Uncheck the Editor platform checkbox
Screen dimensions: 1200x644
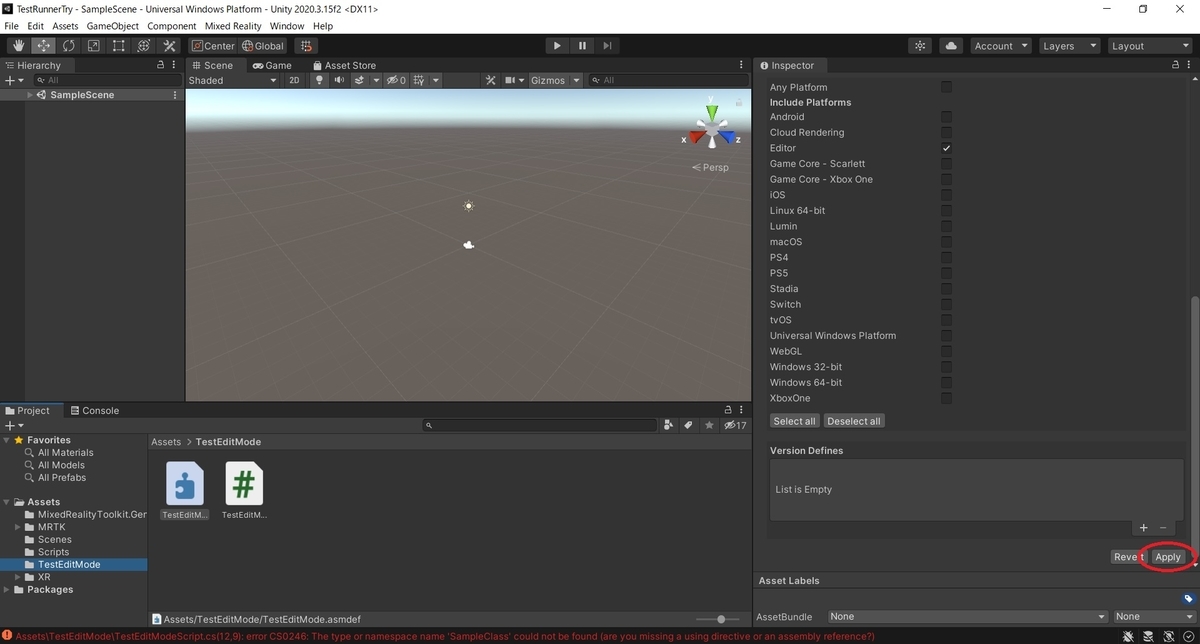pos(946,148)
